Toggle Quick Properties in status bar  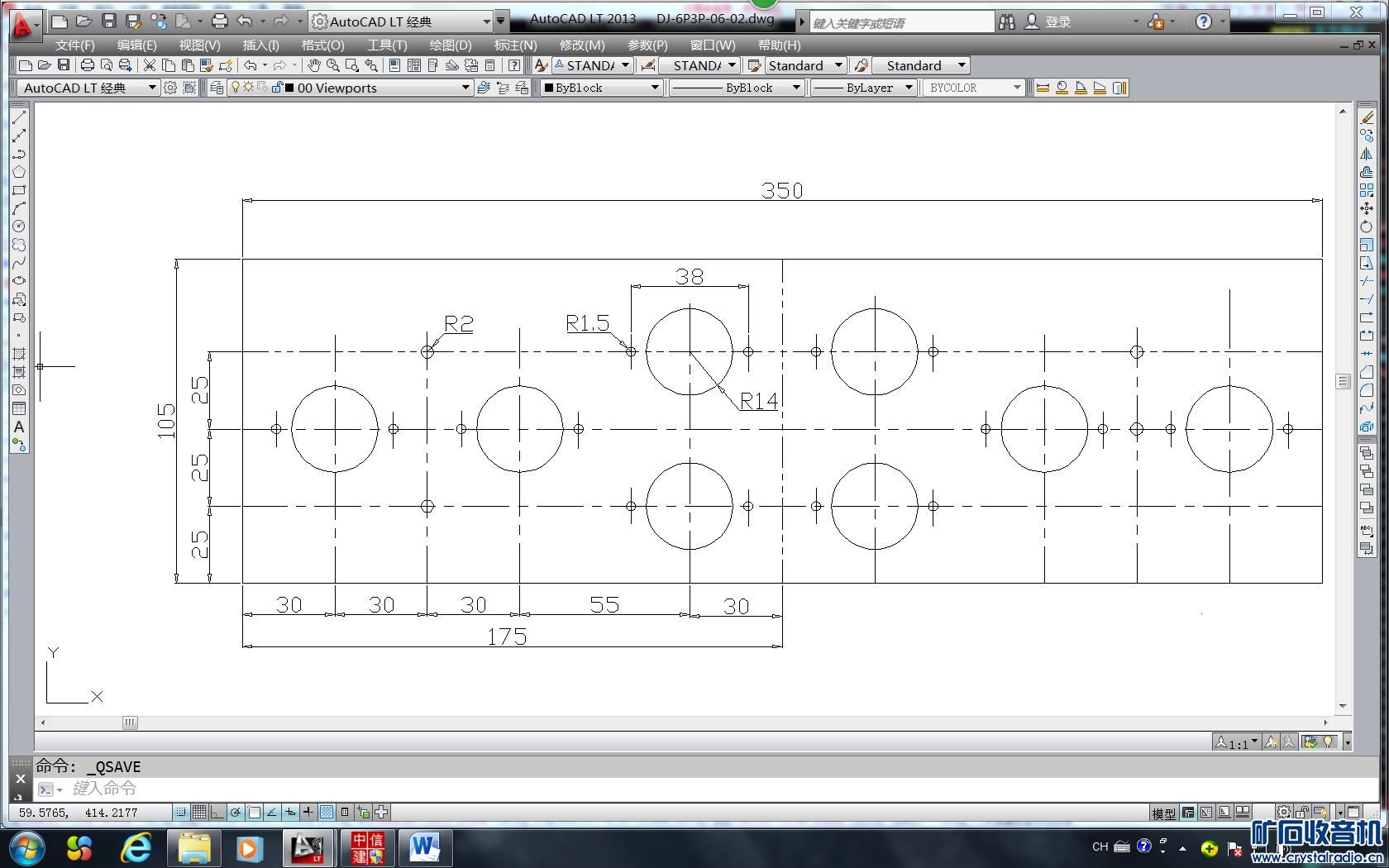[x=345, y=813]
